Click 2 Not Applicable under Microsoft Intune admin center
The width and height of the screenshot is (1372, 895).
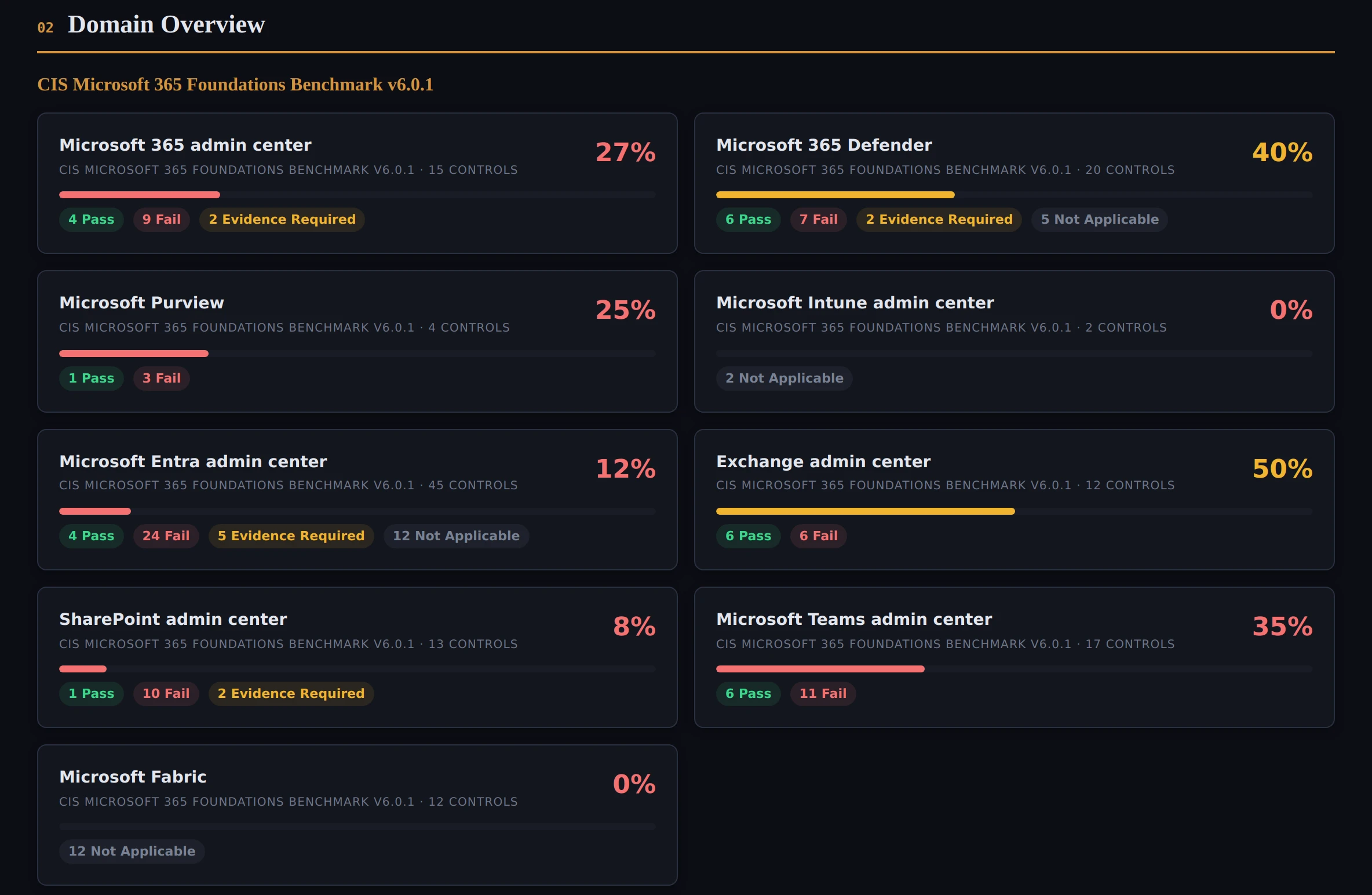(x=784, y=378)
